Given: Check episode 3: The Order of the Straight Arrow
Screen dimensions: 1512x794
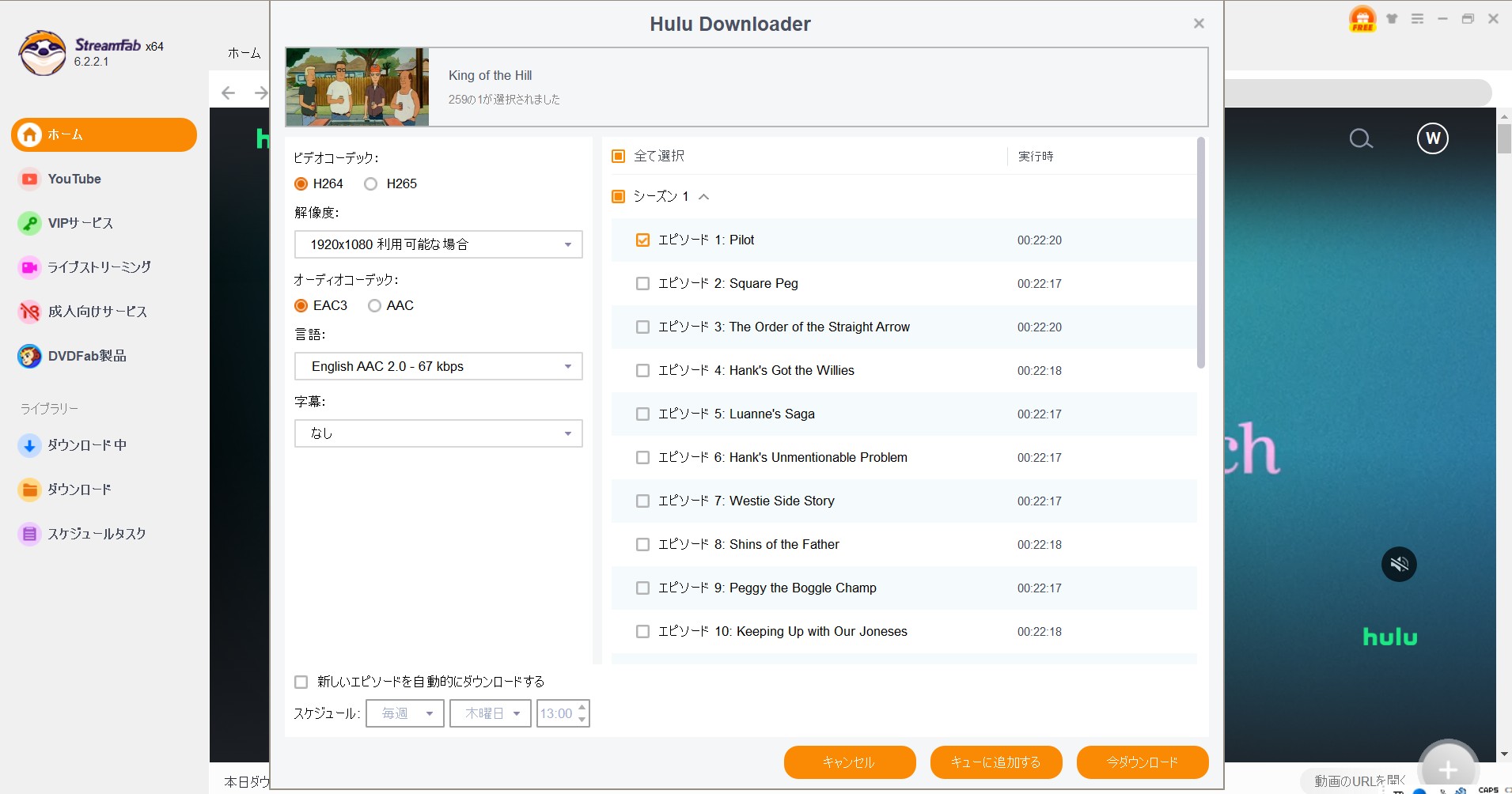Looking at the screenshot, I should click(x=642, y=327).
